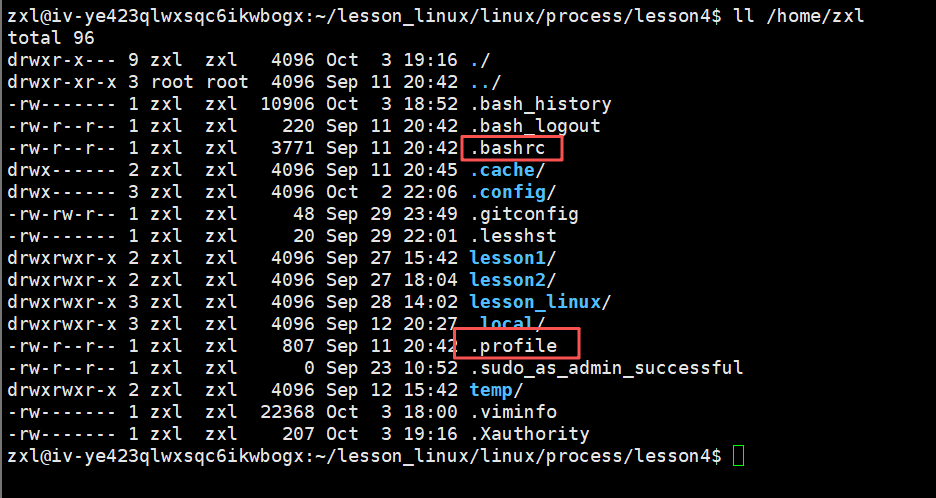Screen dimensions: 936x498
Task: Click the .bash_logout filename
Action: pyautogui.click(x=534, y=126)
